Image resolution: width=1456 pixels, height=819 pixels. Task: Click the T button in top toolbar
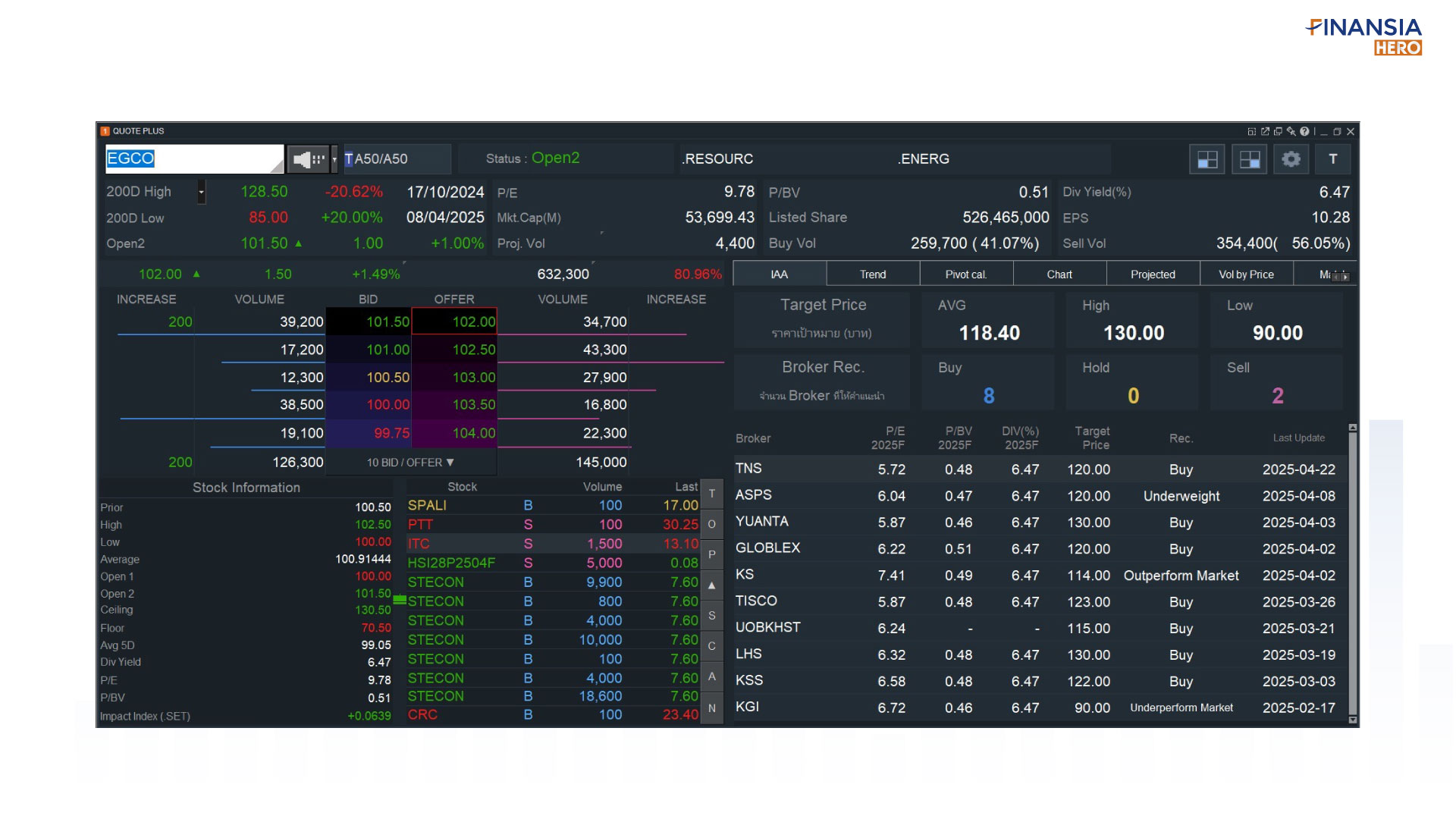(x=1333, y=159)
